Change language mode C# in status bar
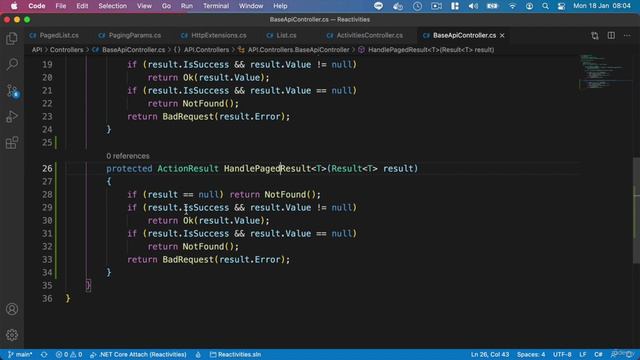The image size is (640, 360). 598,354
